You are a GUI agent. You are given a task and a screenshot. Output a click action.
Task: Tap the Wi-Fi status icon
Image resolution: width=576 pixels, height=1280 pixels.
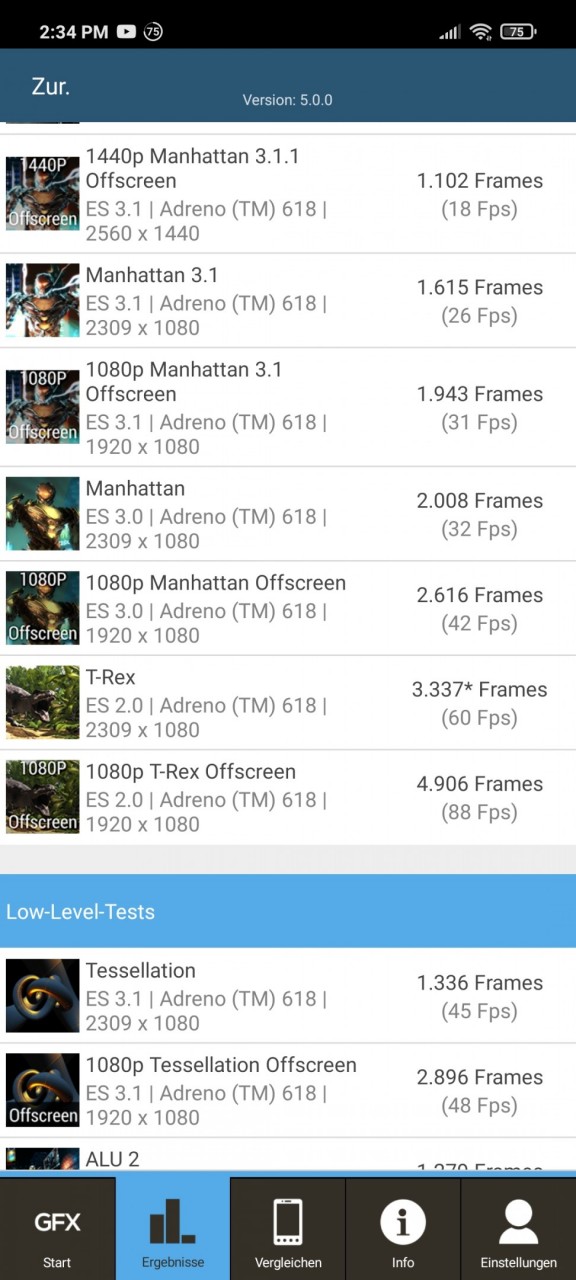pos(481,32)
